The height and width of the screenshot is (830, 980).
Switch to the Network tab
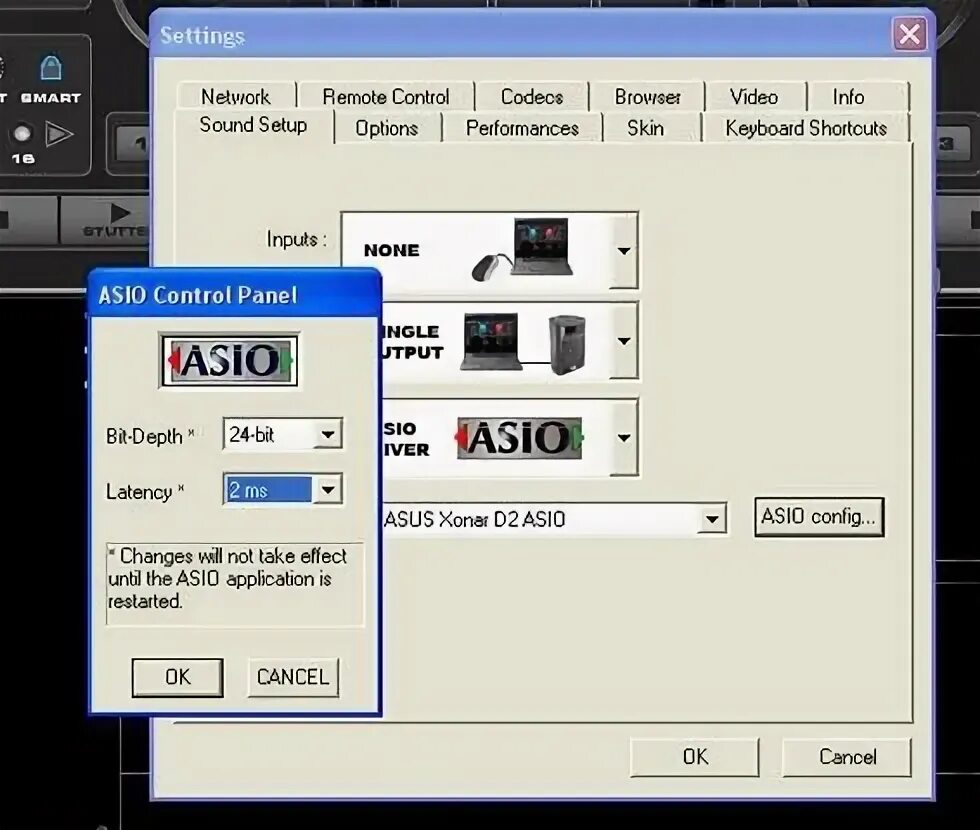point(236,96)
